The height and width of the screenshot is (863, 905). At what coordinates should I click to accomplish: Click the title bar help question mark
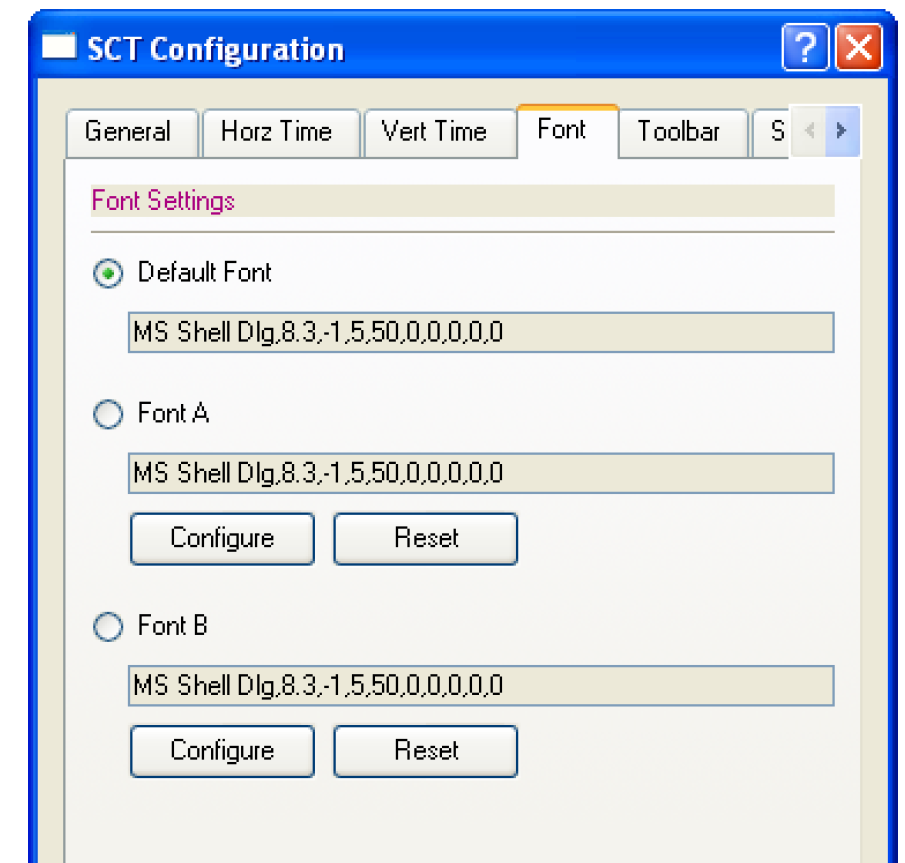pyautogui.click(x=805, y=47)
